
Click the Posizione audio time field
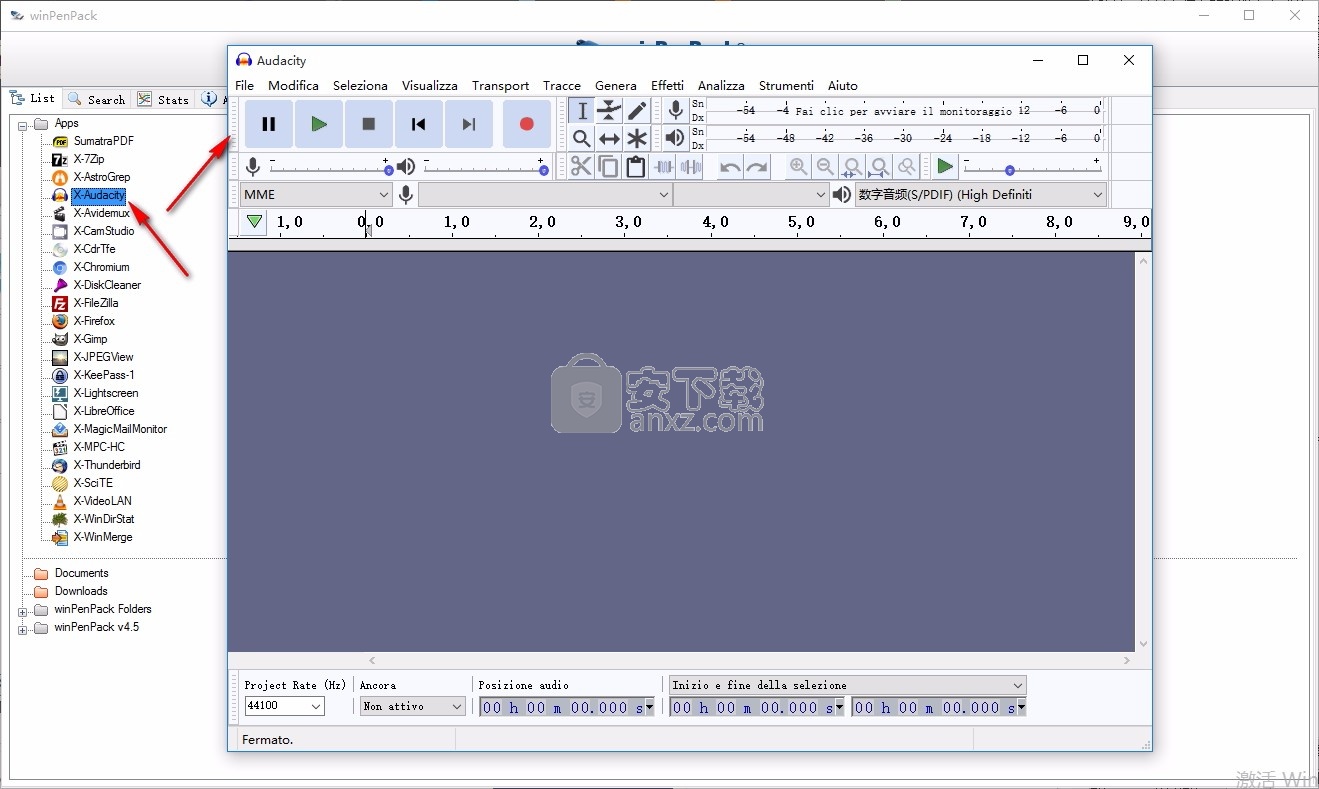567,707
